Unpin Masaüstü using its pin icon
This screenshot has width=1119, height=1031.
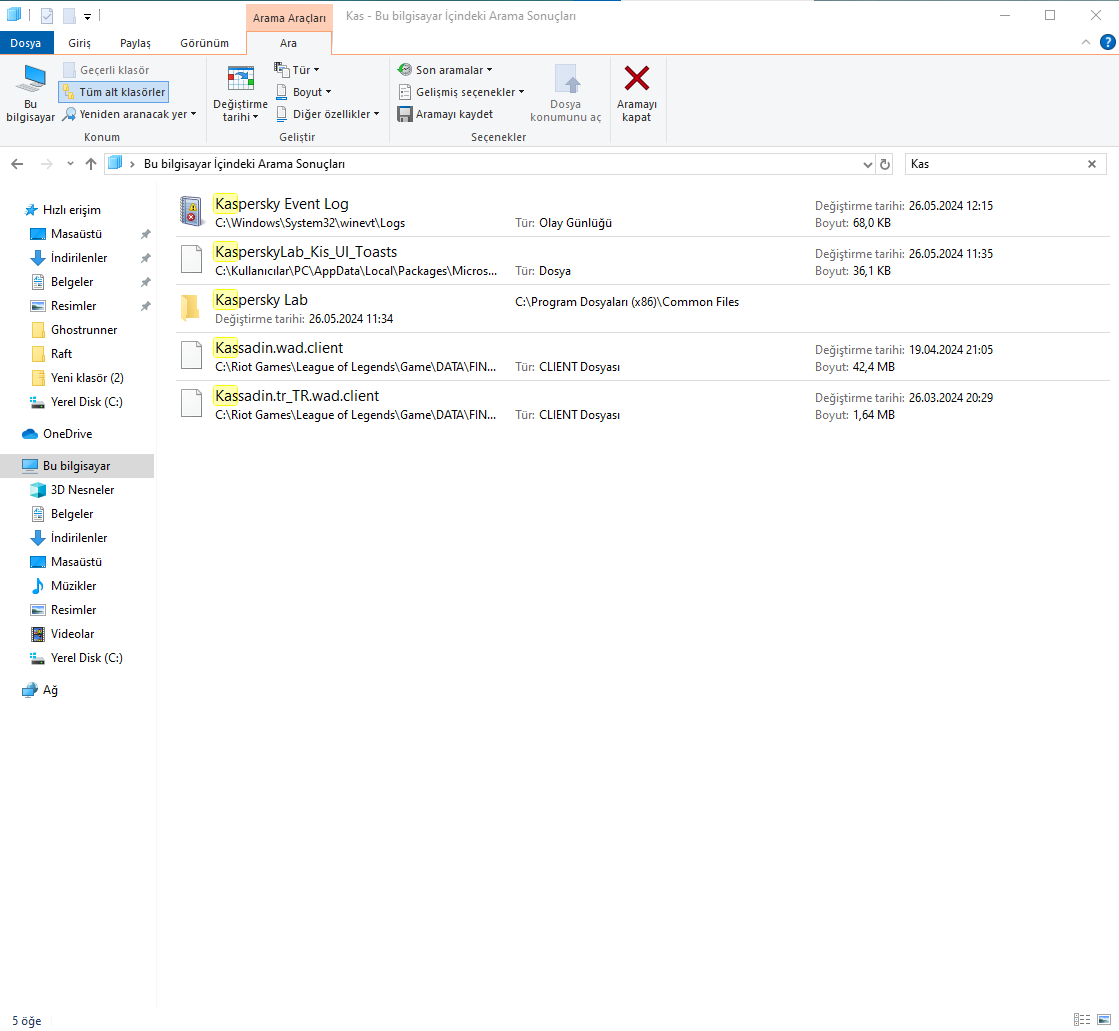[x=146, y=234]
